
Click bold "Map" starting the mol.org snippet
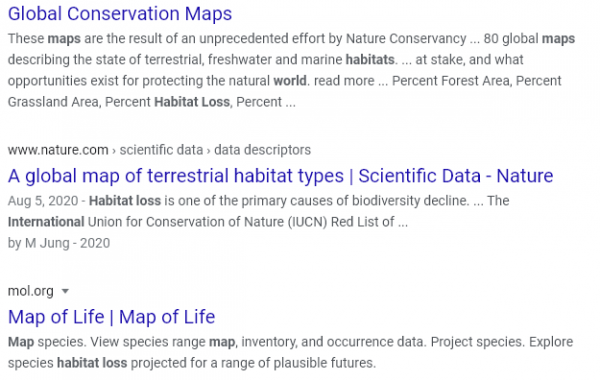pyautogui.click(x=21, y=342)
